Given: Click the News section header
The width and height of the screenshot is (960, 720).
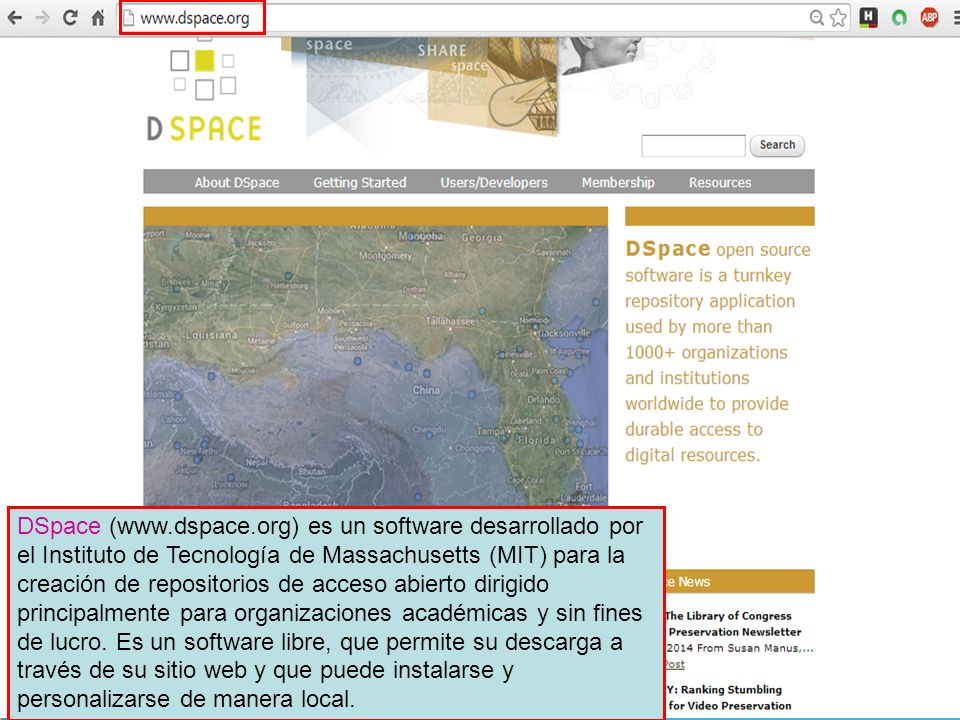Looking at the screenshot, I should (740, 582).
